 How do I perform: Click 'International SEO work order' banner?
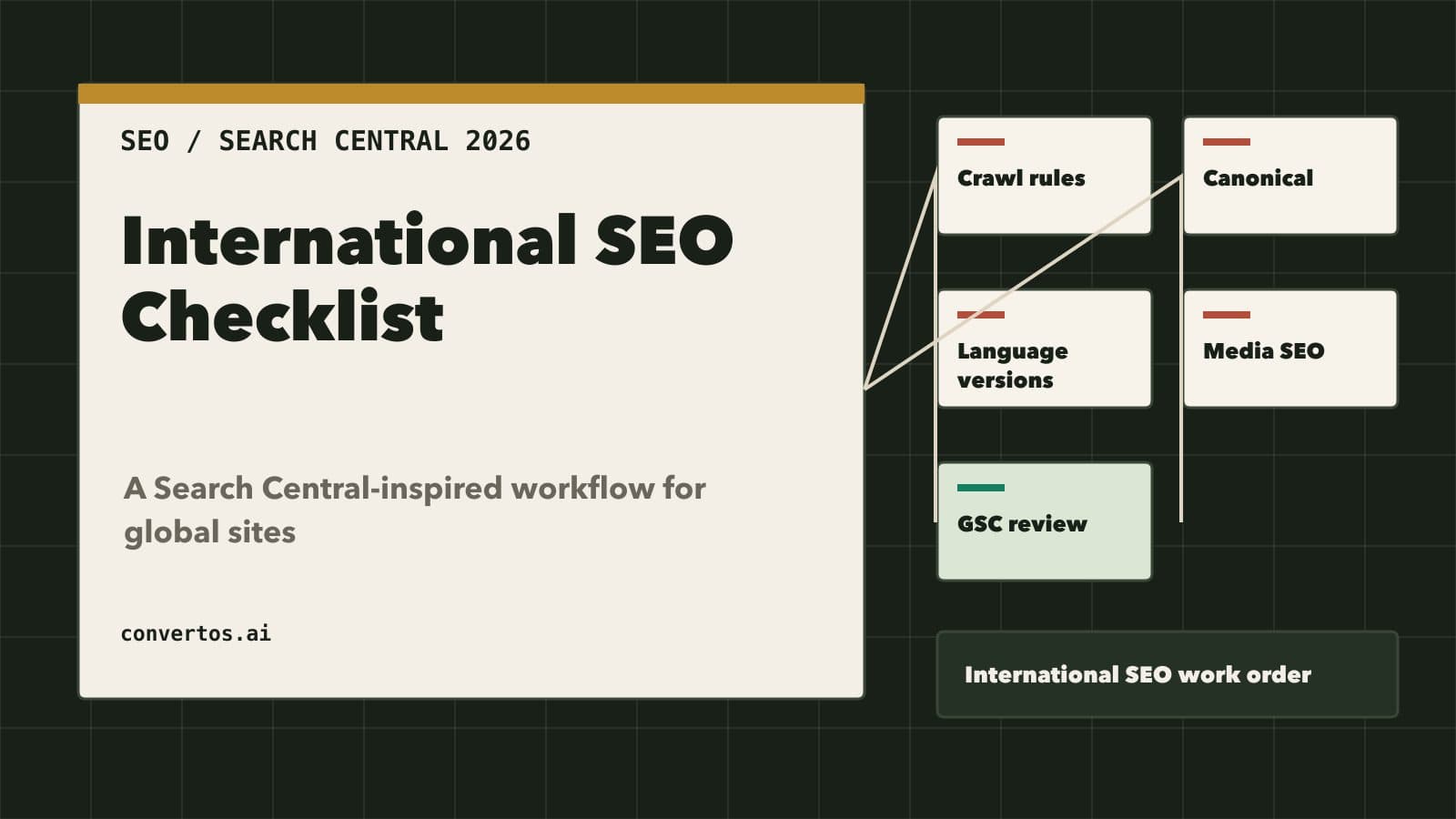1168,674
